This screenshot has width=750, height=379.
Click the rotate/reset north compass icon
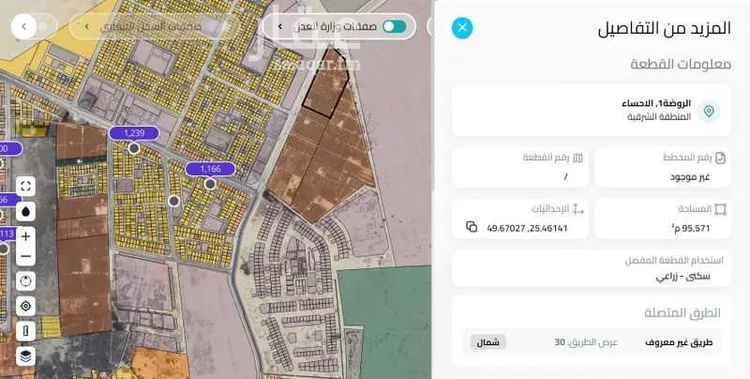(26, 281)
